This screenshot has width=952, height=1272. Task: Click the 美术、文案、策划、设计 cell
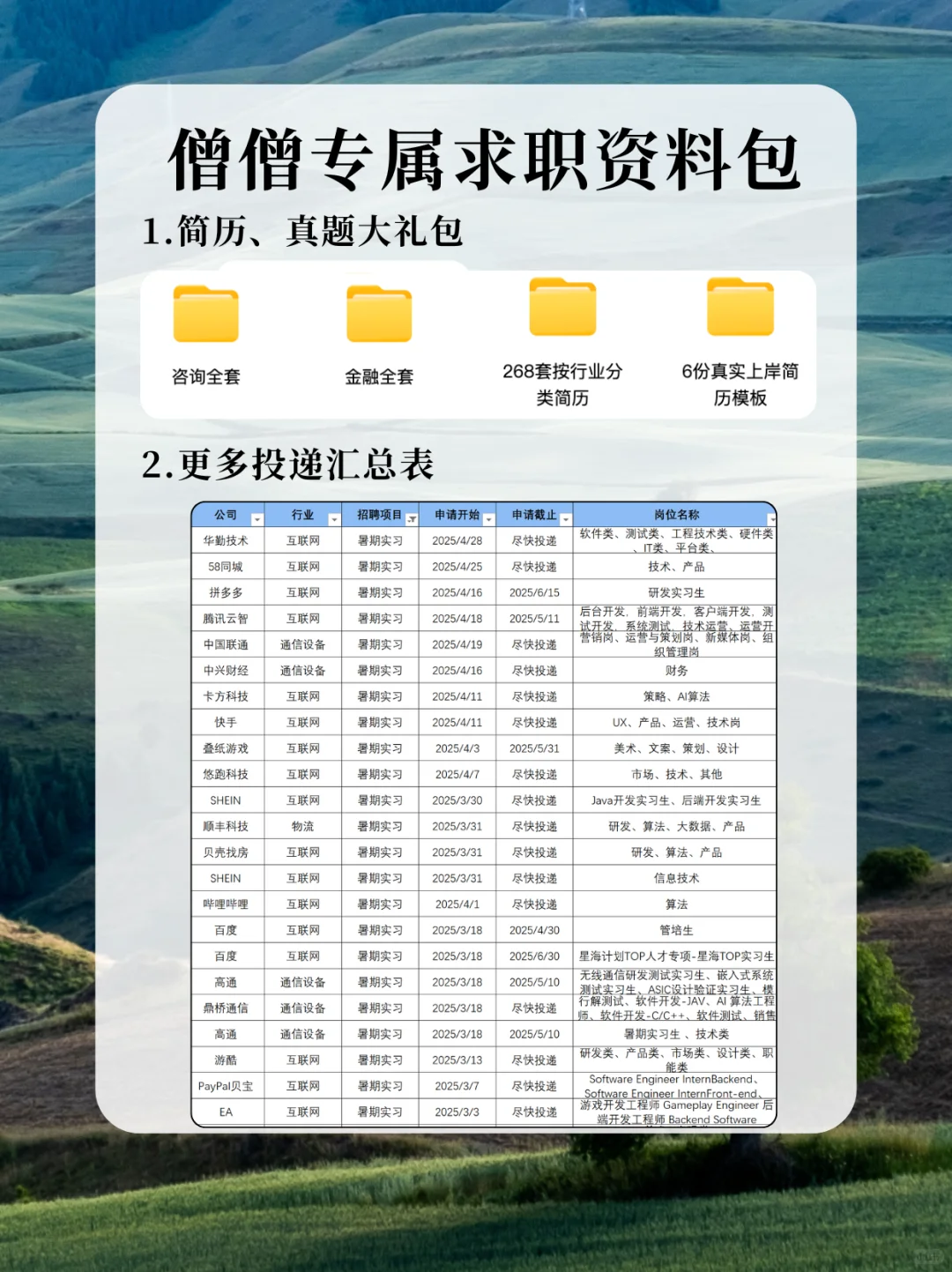pos(676,748)
